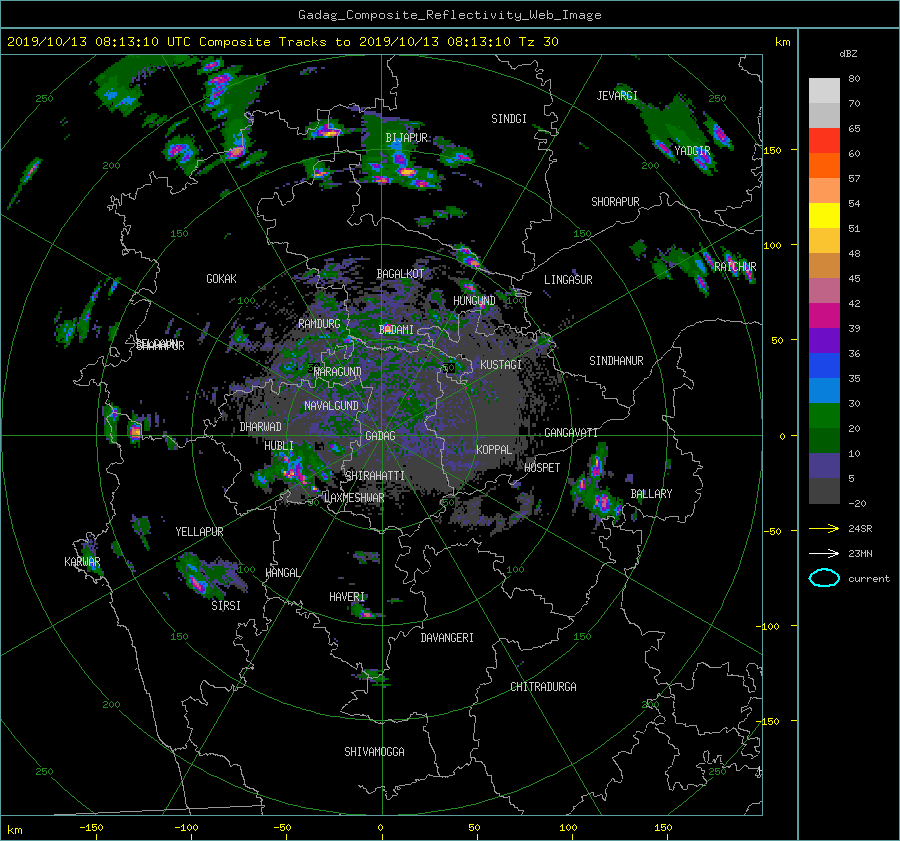
Task: Pick the dark orange 60–57 dBZ swatch
Action: coord(824,165)
